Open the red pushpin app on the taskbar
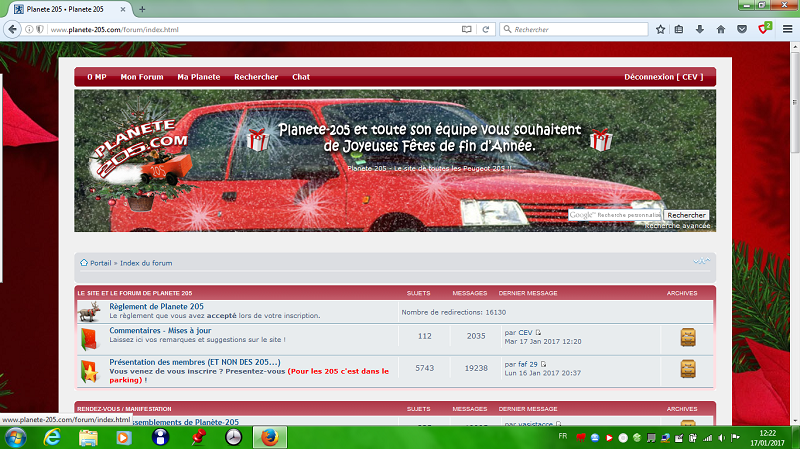The width and height of the screenshot is (800, 449). click(197, 438)
